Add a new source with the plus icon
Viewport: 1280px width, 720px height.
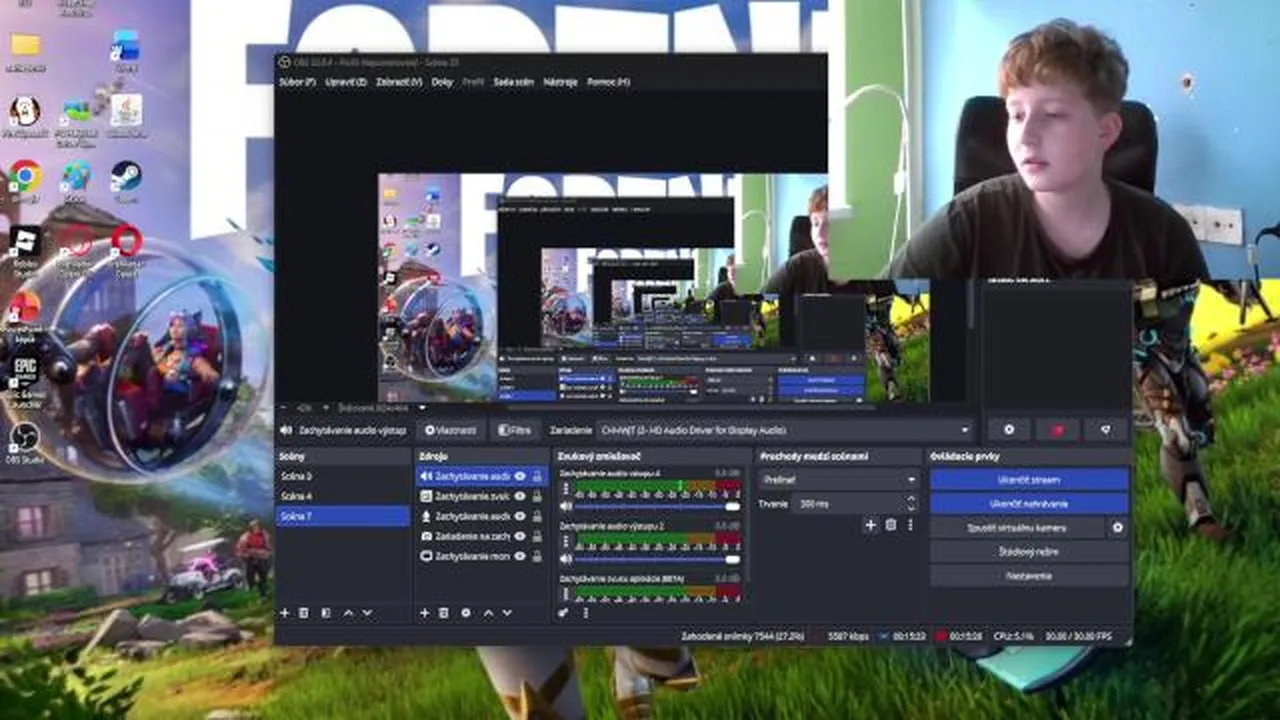[x=424, y=612]
